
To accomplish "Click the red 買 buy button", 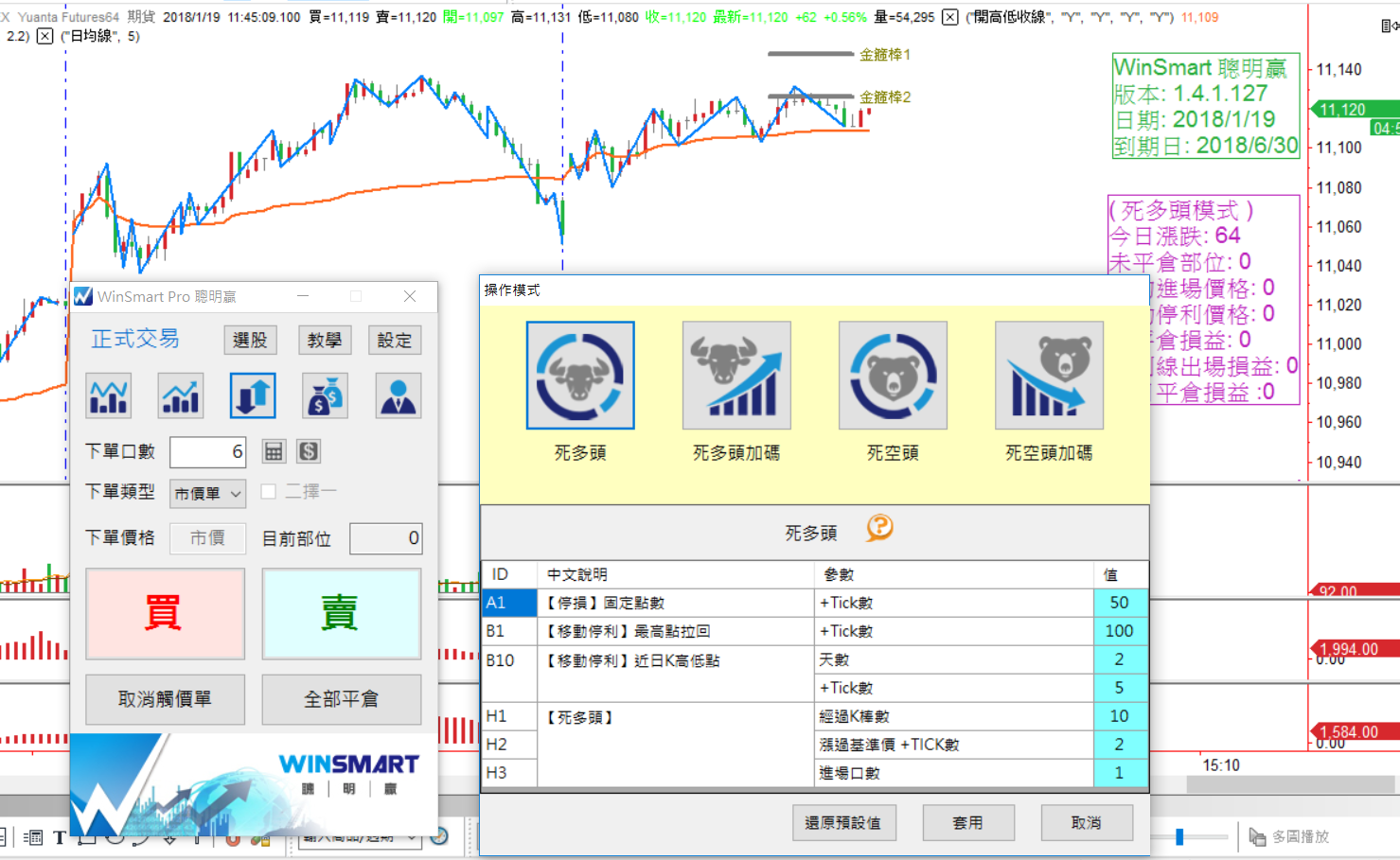I will pos(166,614).
